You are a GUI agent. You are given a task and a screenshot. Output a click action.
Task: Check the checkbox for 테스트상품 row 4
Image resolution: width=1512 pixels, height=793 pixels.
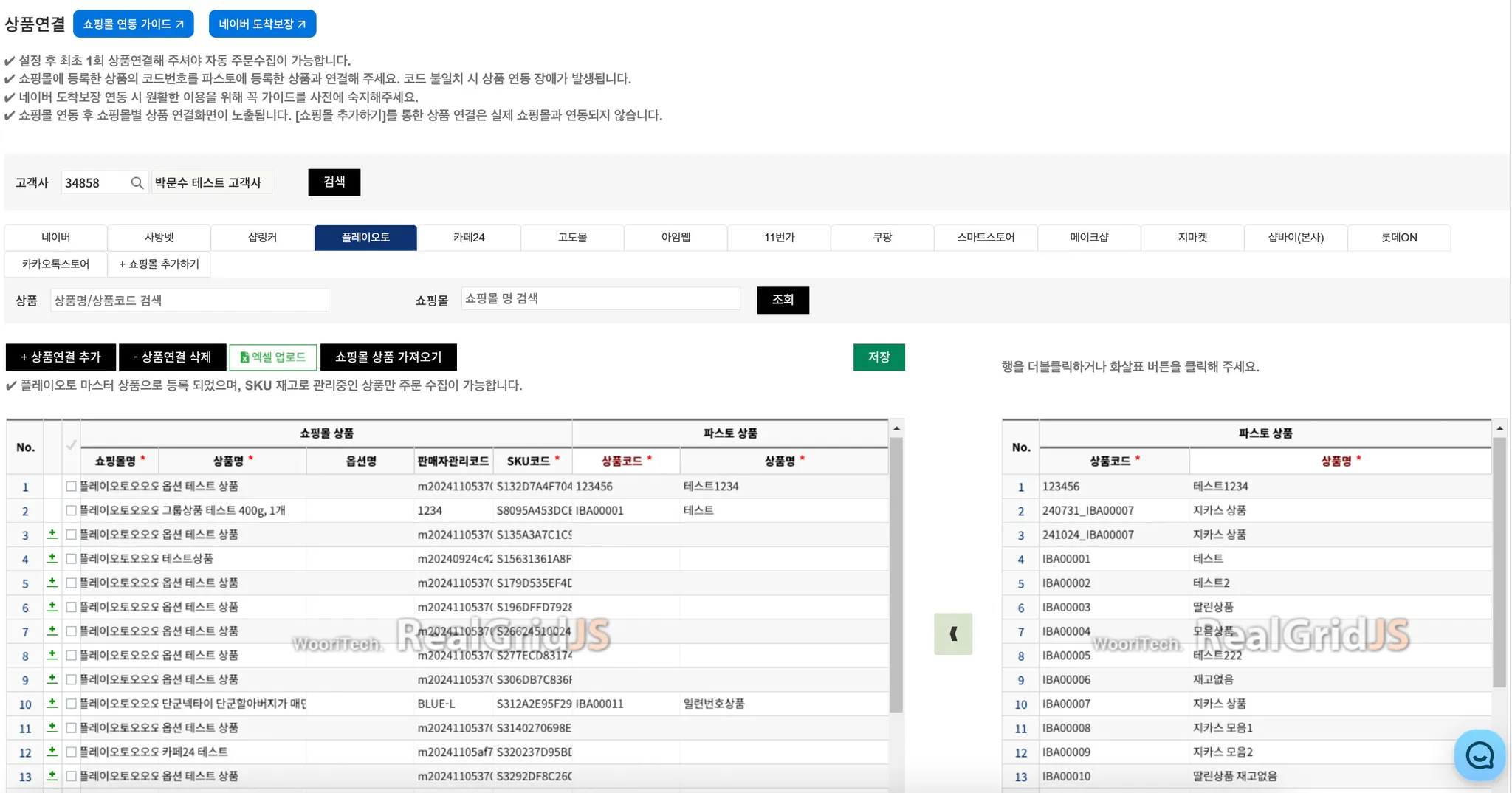point(71,559)
